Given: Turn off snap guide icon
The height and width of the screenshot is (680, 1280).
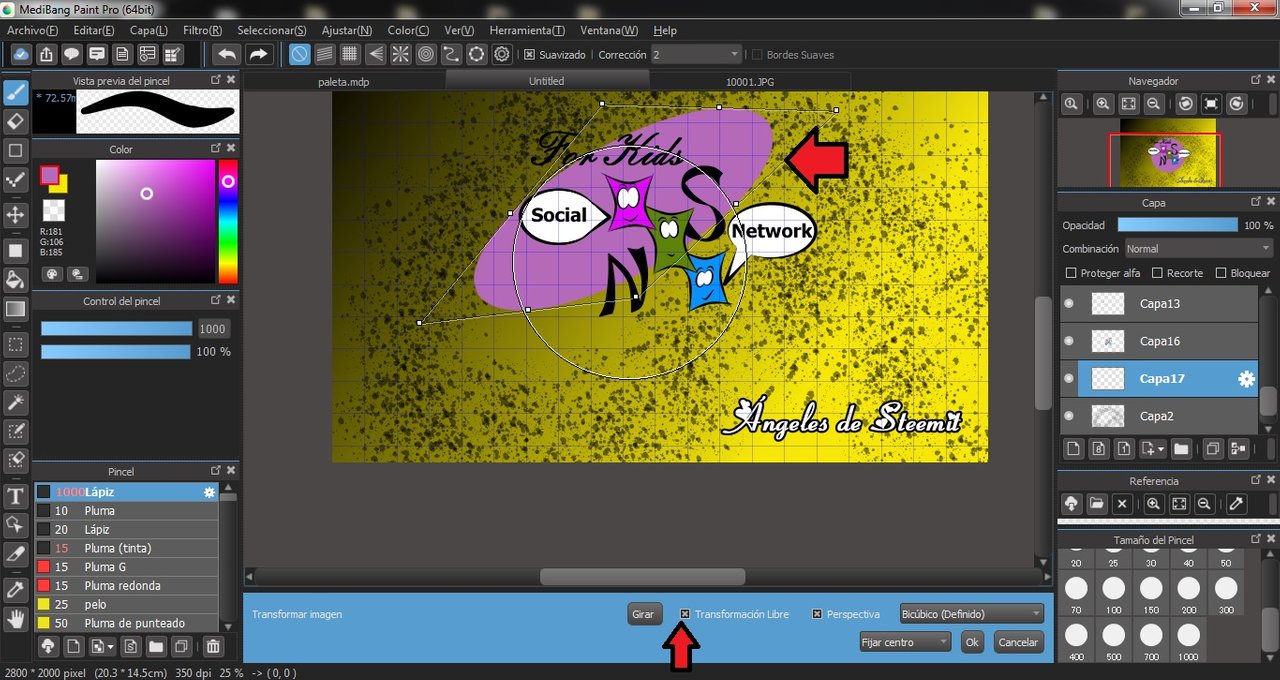Looking at the screenshot, I should [300, 54].
